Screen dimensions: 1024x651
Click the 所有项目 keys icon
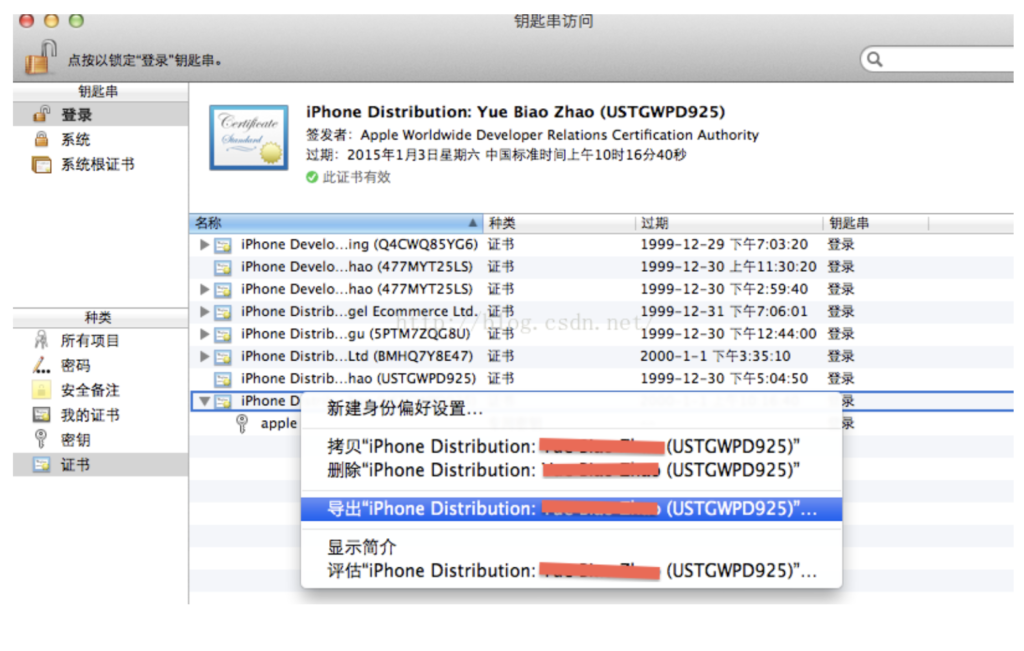[x=41, y=340]
